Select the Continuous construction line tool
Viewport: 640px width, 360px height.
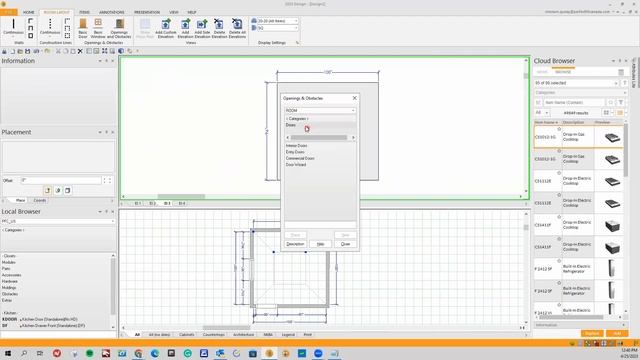pos(50,27)
